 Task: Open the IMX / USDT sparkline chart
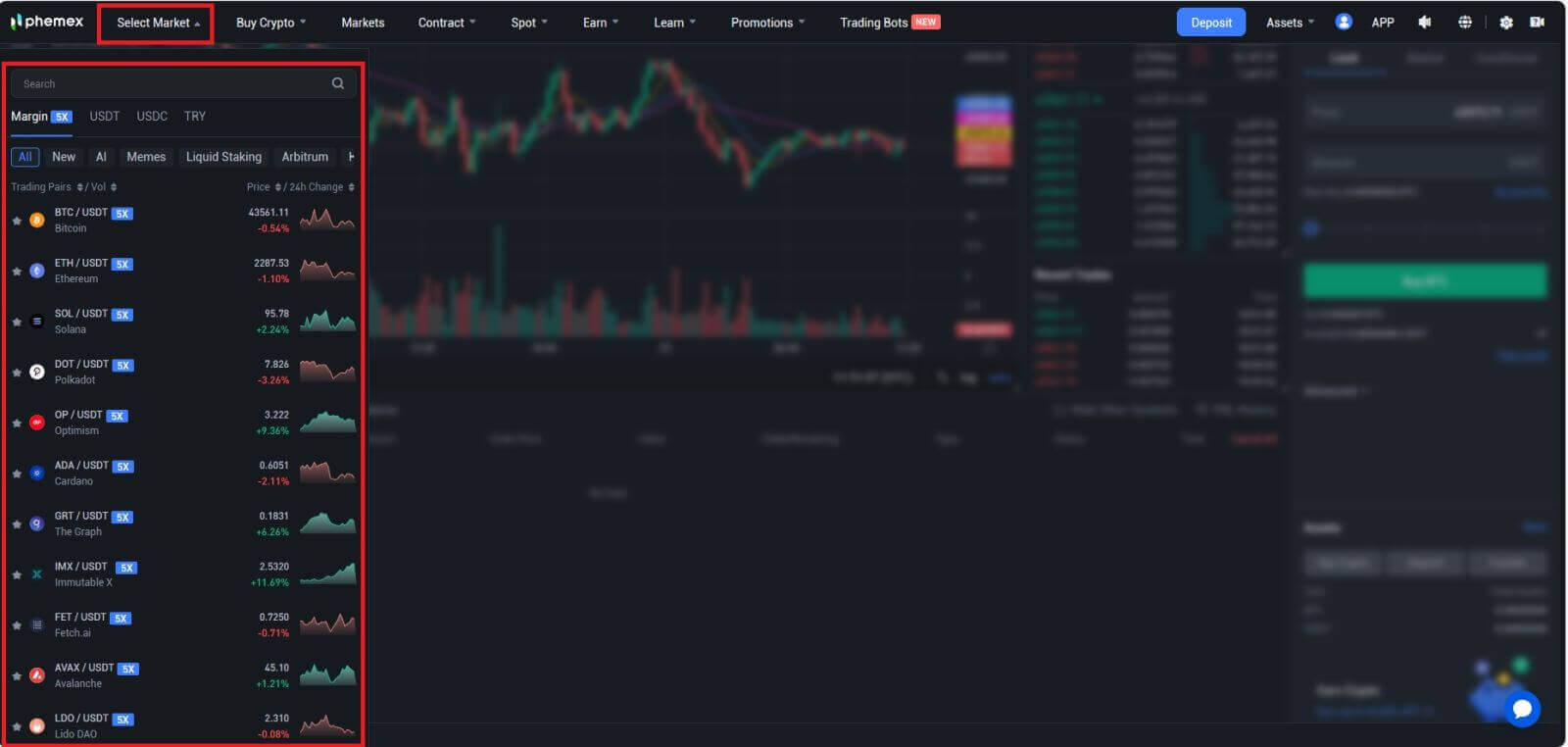point(327,573)
